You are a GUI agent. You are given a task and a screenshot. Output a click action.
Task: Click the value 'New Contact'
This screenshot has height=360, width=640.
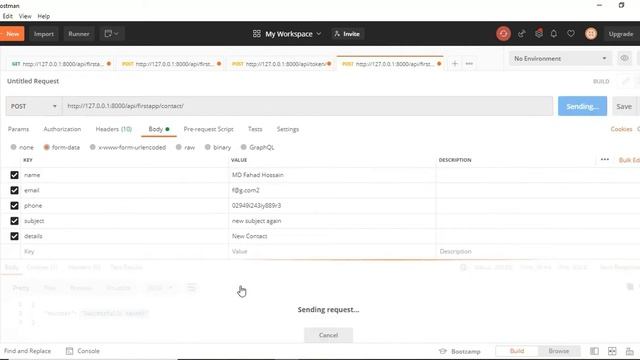(249, 236)
